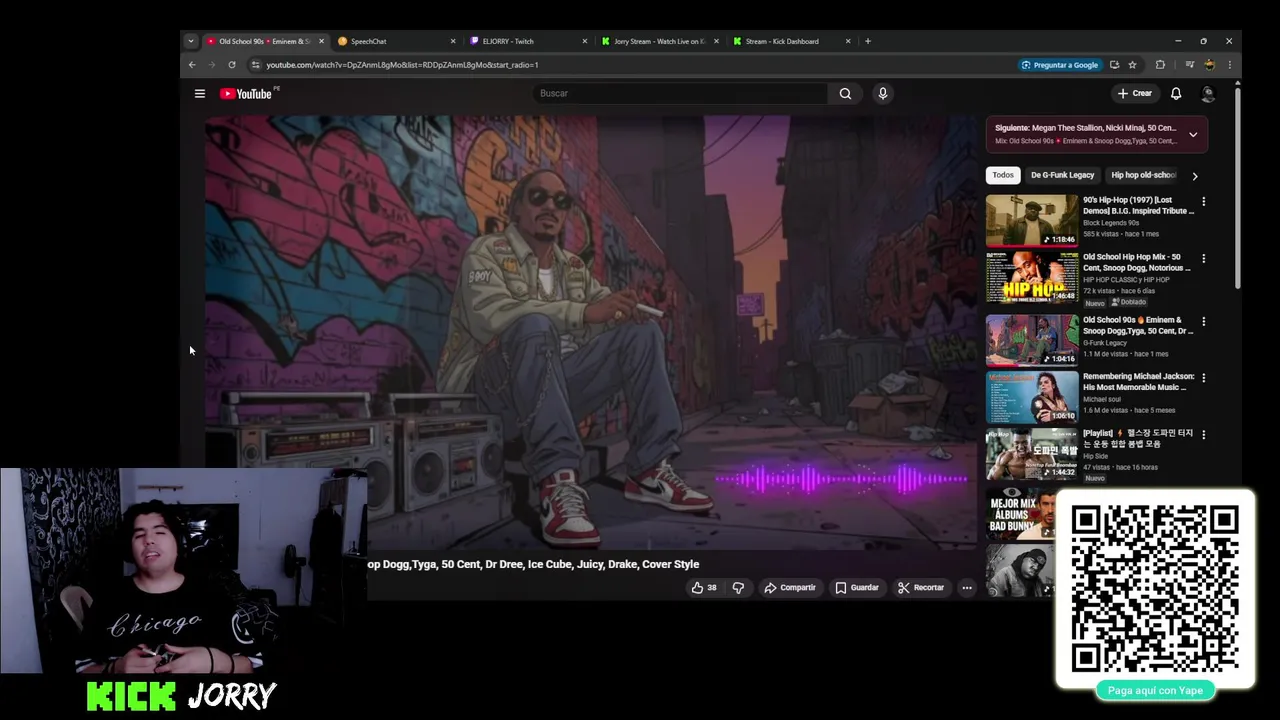Show more filter chips with right arrow
Viewport: 1280px width, 720px height.
click(1194, 176)
